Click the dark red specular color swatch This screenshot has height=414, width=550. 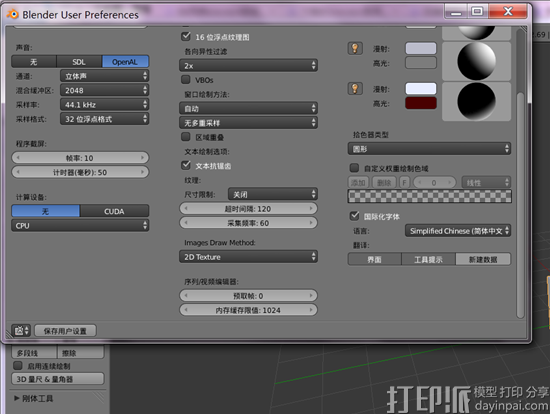pos(421,103)
